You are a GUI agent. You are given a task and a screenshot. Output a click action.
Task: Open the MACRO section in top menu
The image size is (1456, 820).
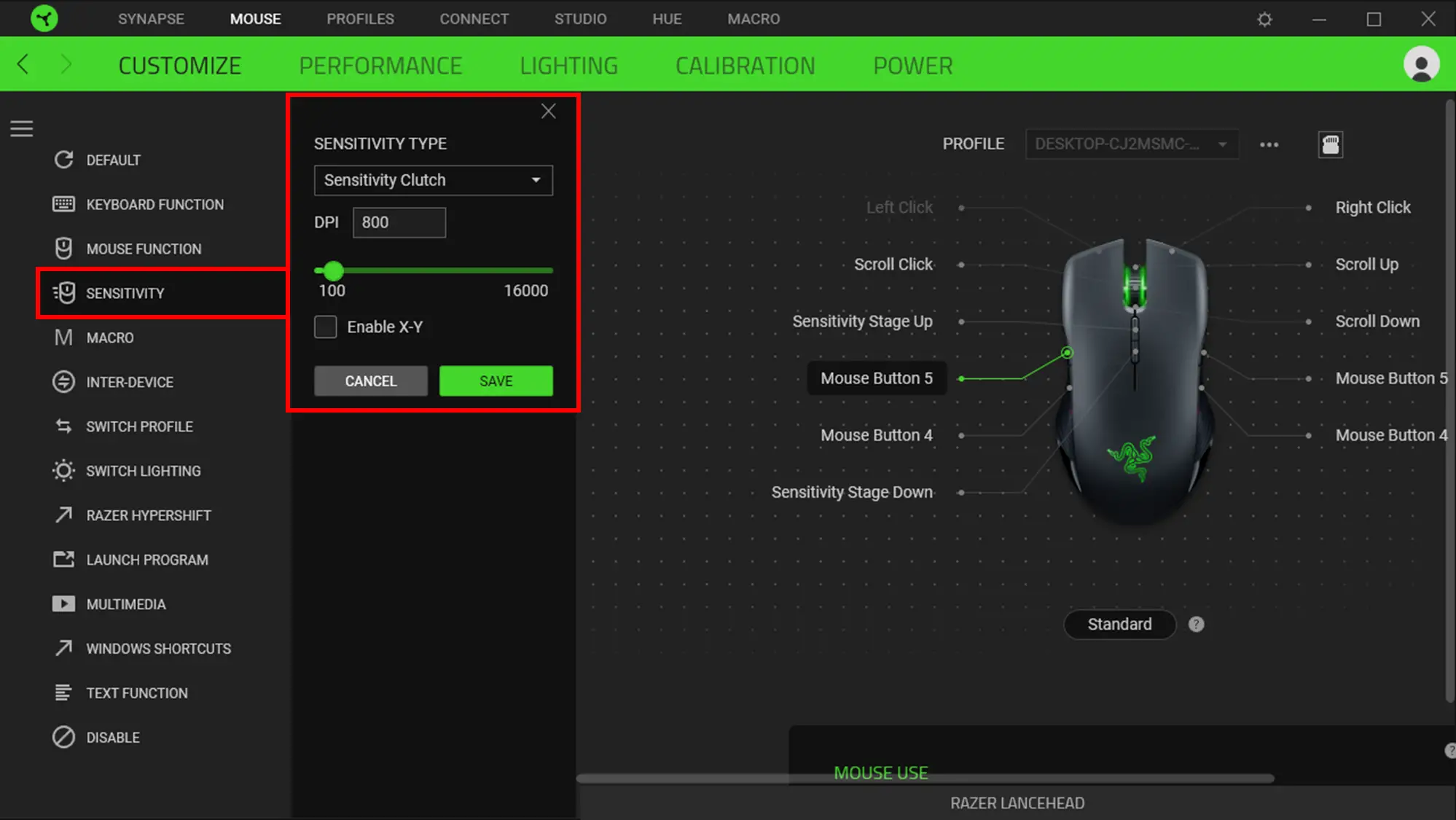tap(753, 18)
